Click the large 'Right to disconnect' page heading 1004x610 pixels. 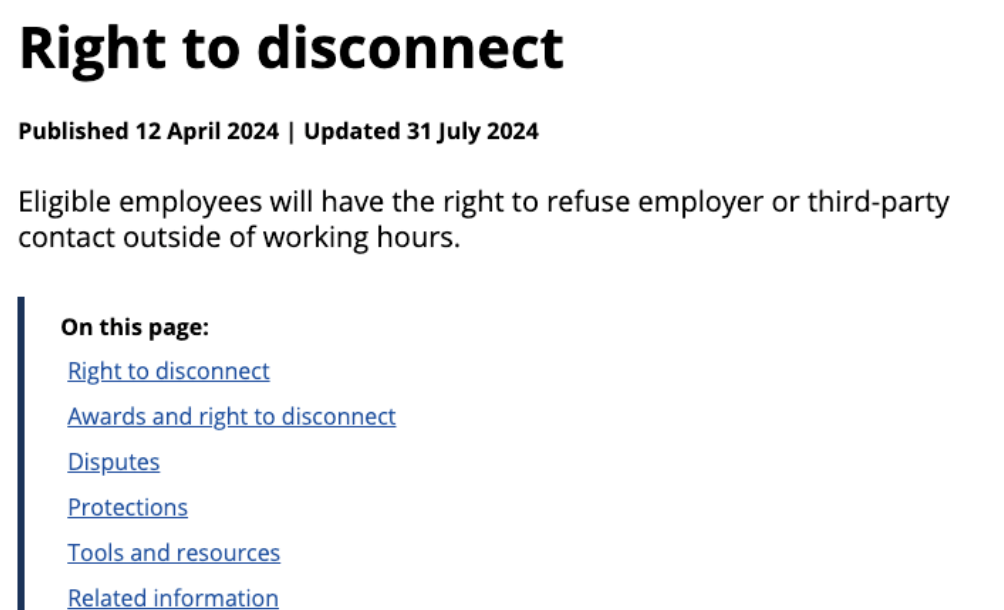point(291,49)
